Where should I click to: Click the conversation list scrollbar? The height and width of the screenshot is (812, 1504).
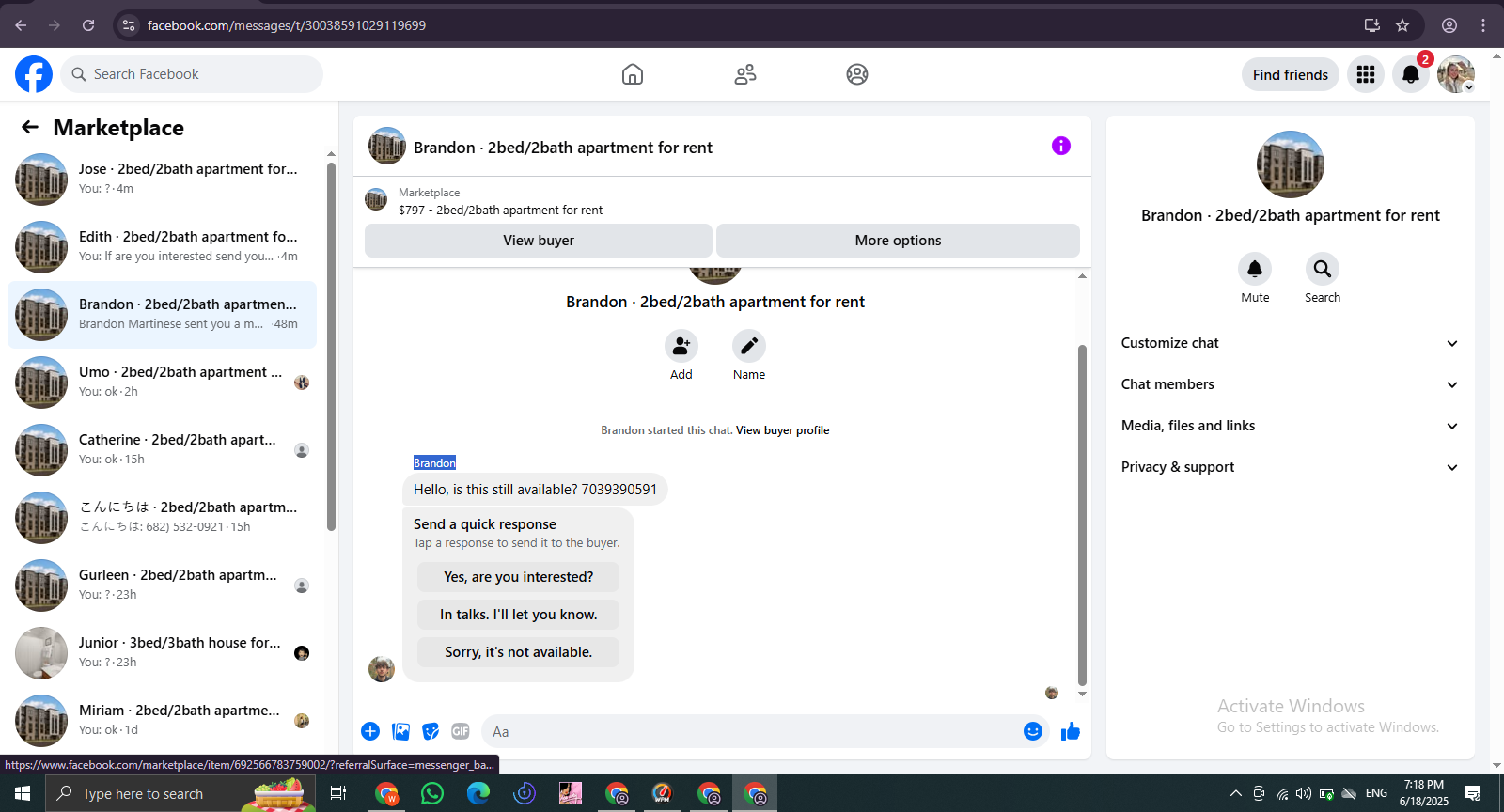click(x=331, y=346)
